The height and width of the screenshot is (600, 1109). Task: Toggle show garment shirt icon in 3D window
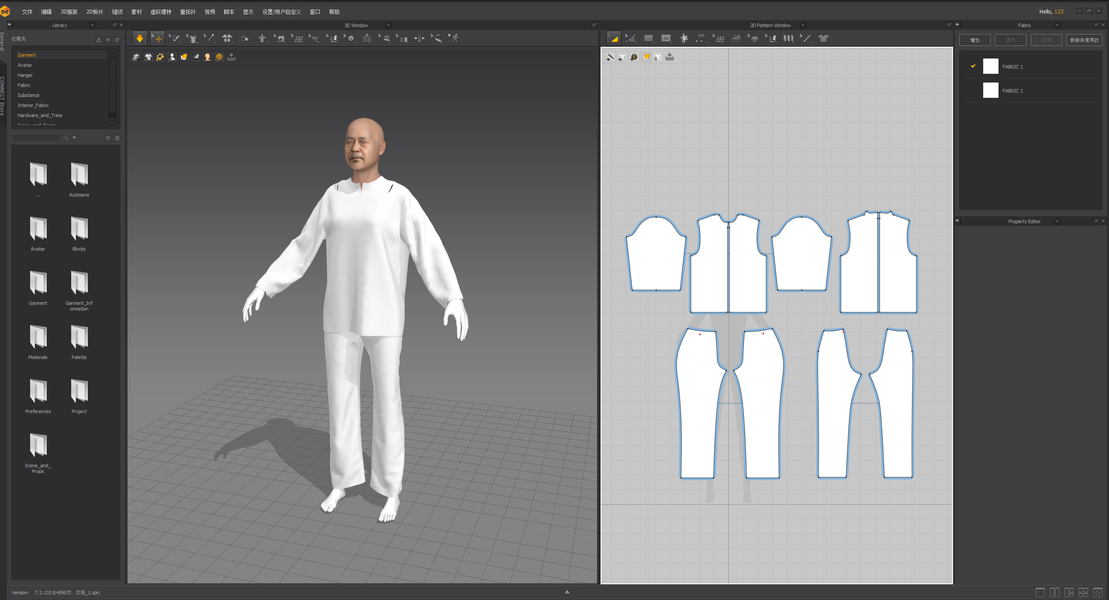(149, 57)
